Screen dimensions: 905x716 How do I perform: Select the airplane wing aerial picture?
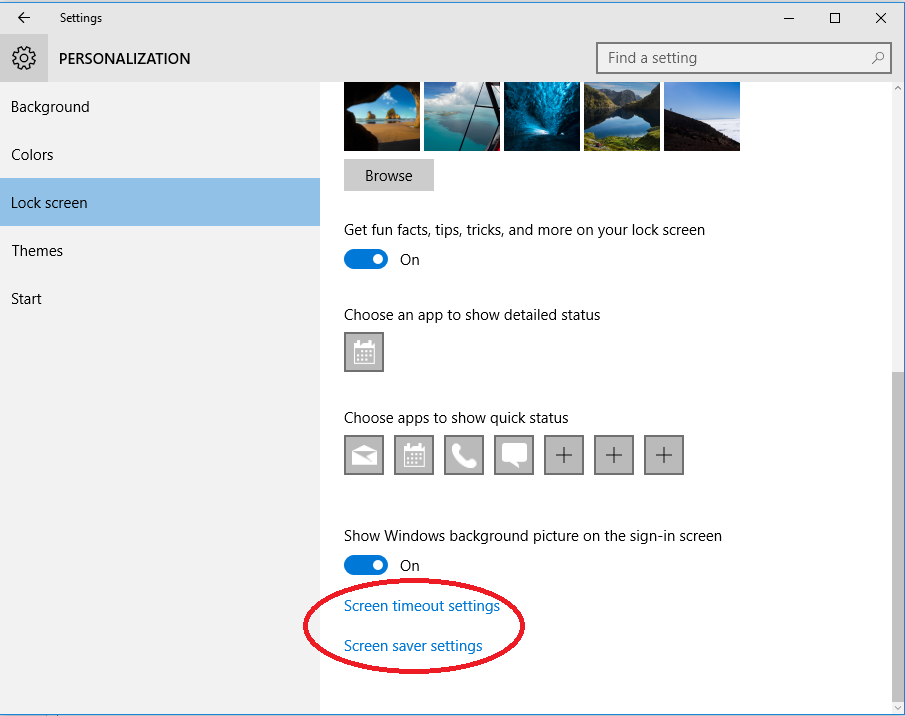click(462, 117)
